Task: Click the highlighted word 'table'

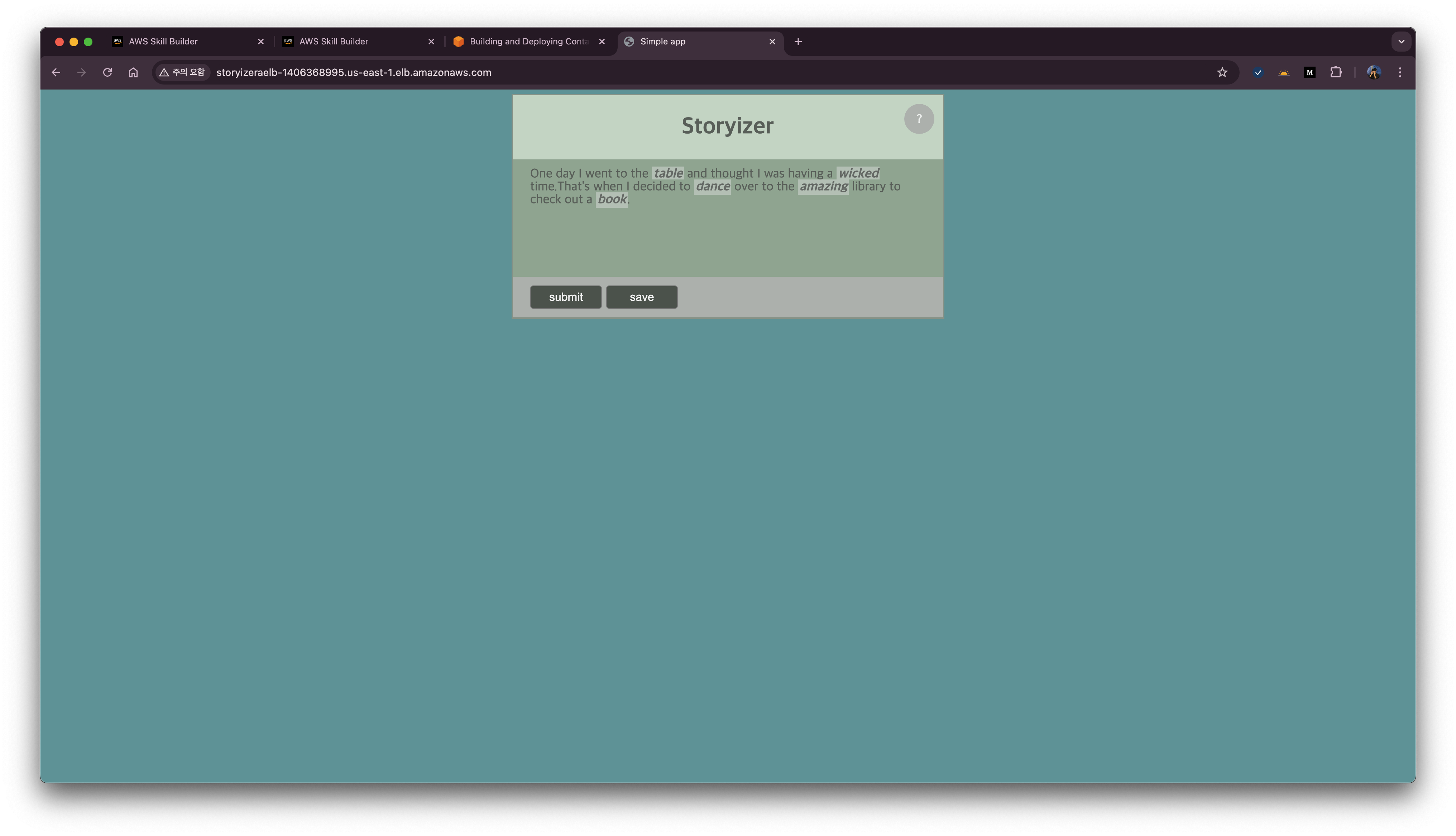Action: tap(668, 173)
